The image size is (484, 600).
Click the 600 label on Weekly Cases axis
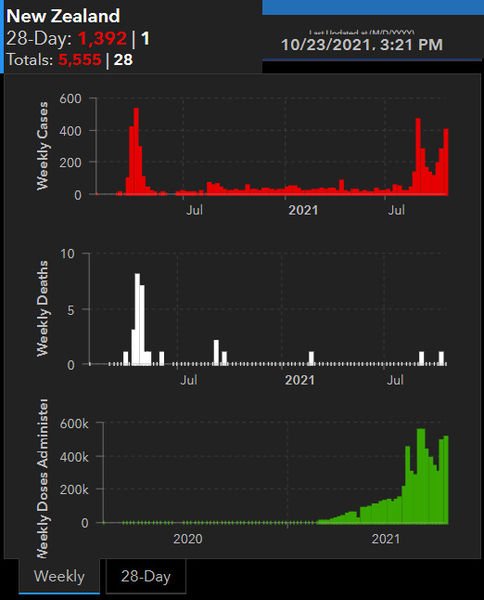pyautogui.click(x=70, y=99)
